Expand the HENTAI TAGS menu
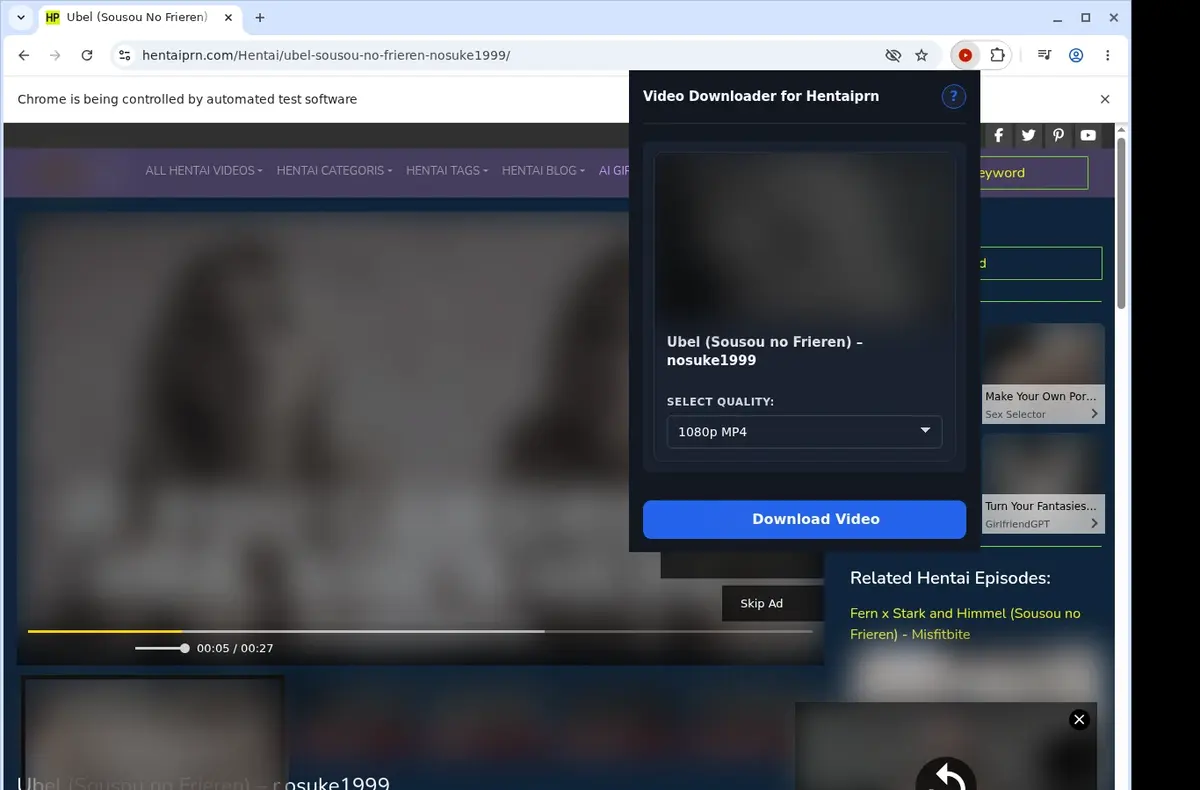The image size is (1200, 790). [x=447, y=171]
